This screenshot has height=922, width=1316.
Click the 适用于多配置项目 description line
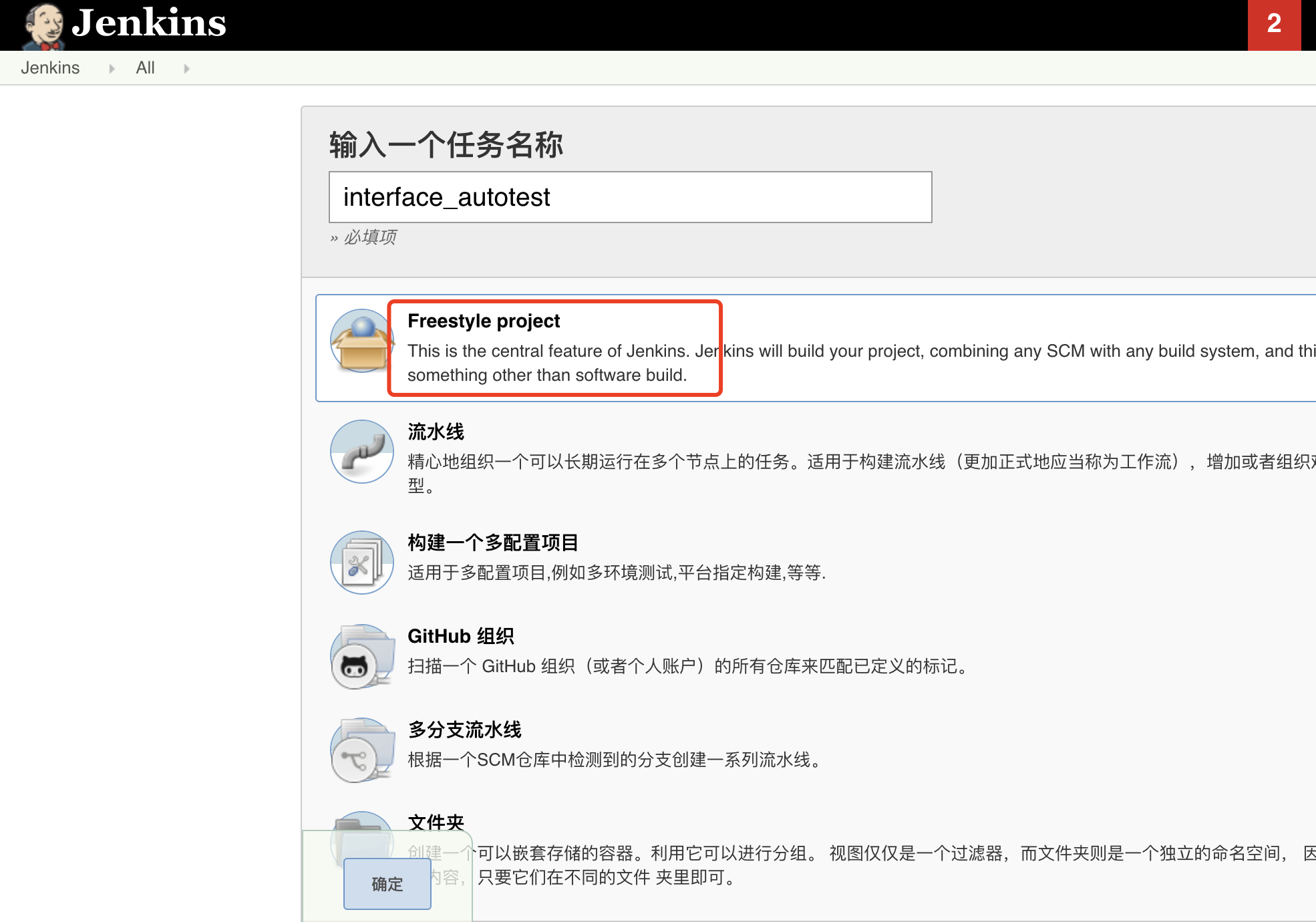[x=617, y=573]
